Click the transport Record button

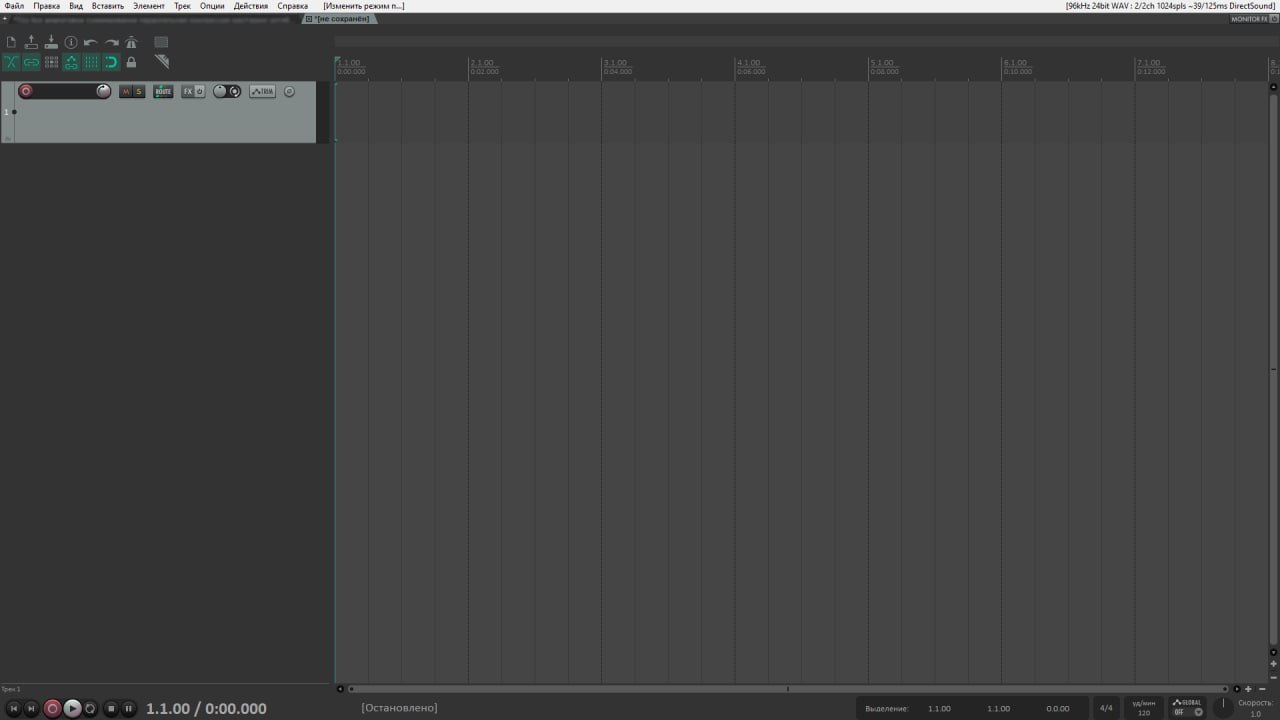(x=52, y=708)
